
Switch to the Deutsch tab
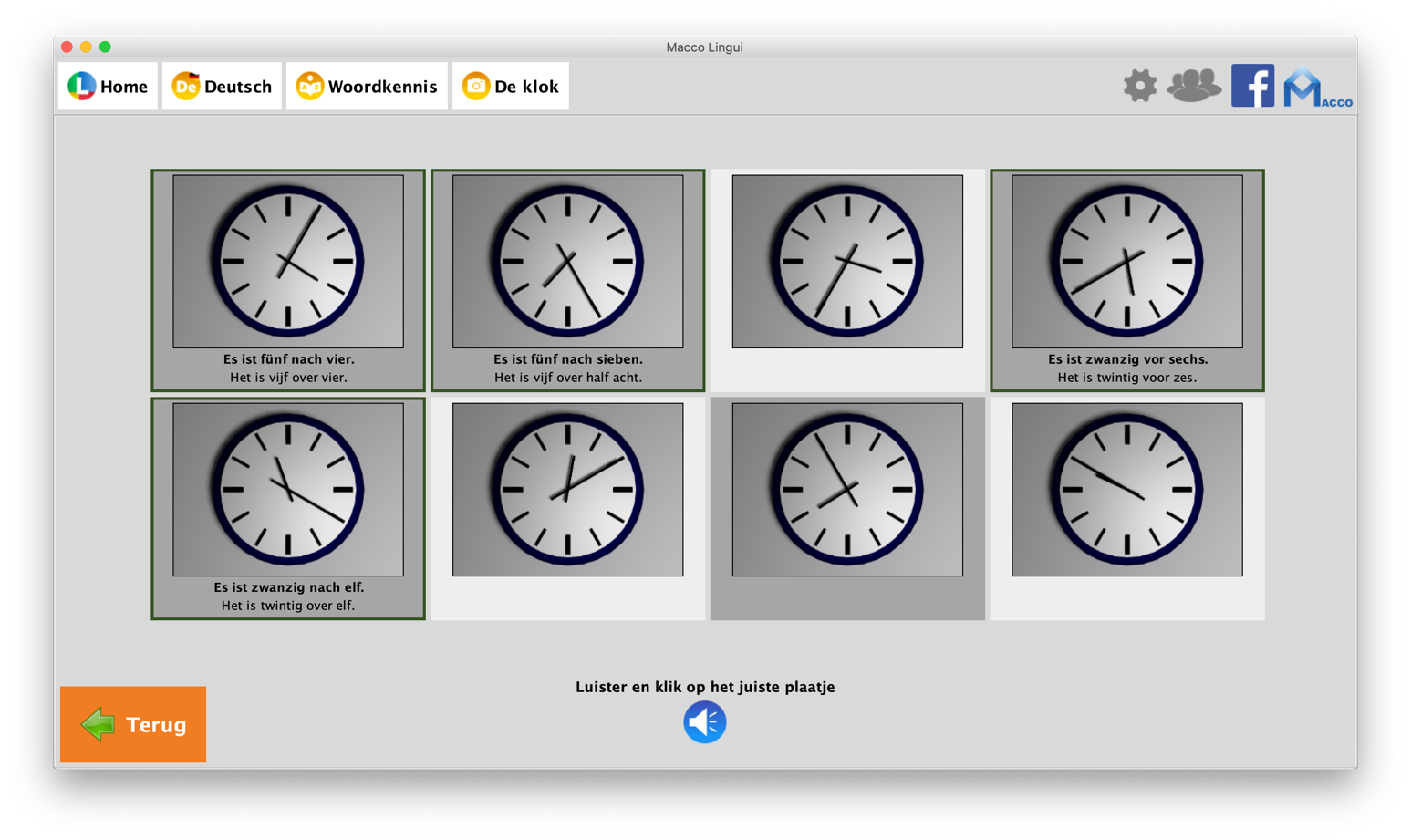point(222,87)
